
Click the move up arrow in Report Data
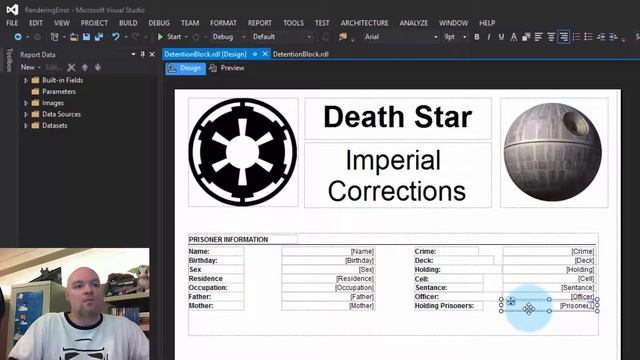[85, 67]
